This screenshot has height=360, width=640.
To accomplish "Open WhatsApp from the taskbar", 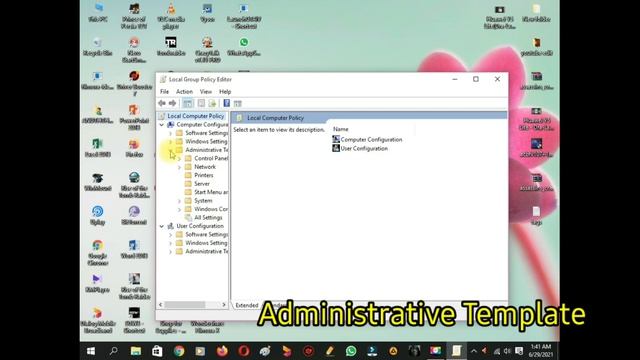I will [x=351, y=351].
